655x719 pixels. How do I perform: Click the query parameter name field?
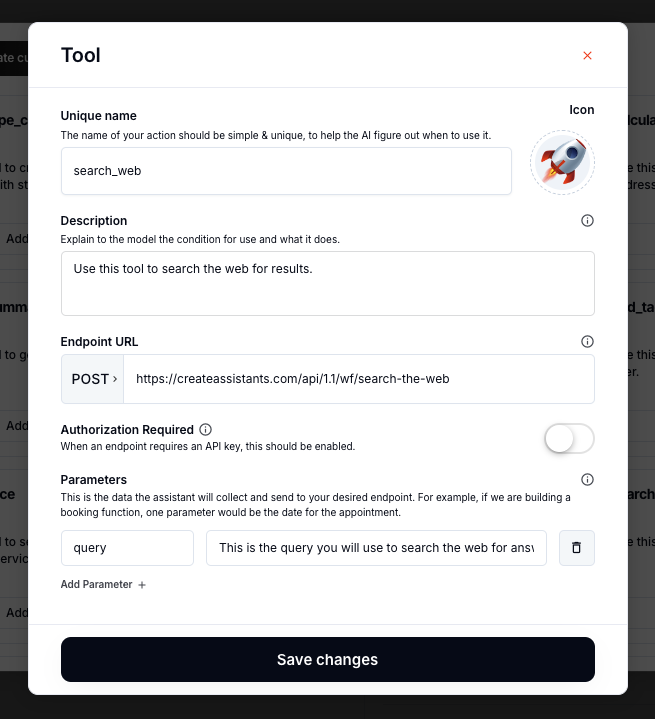pyautogui.click(x=127, y=548)
